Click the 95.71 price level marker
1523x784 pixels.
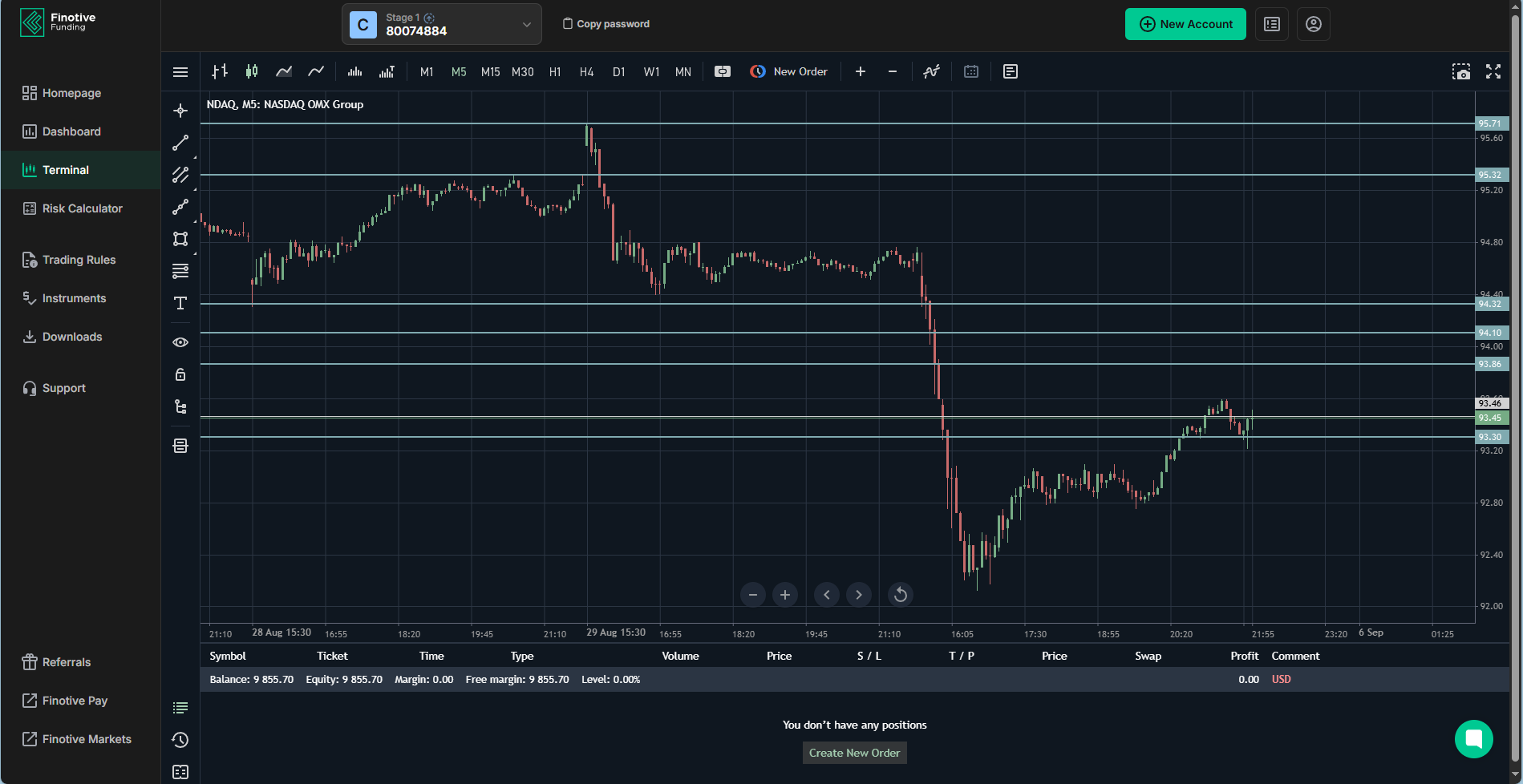click(x=1490, y=123)
